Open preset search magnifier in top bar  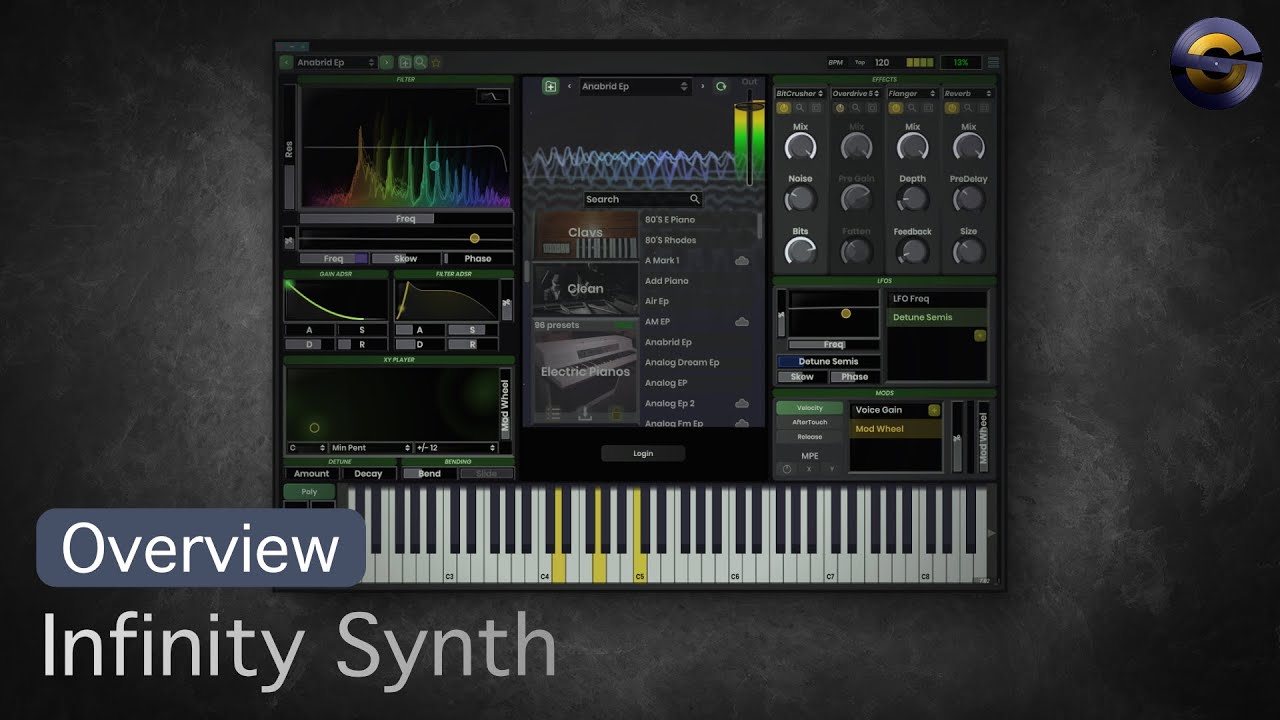(420, 62)
